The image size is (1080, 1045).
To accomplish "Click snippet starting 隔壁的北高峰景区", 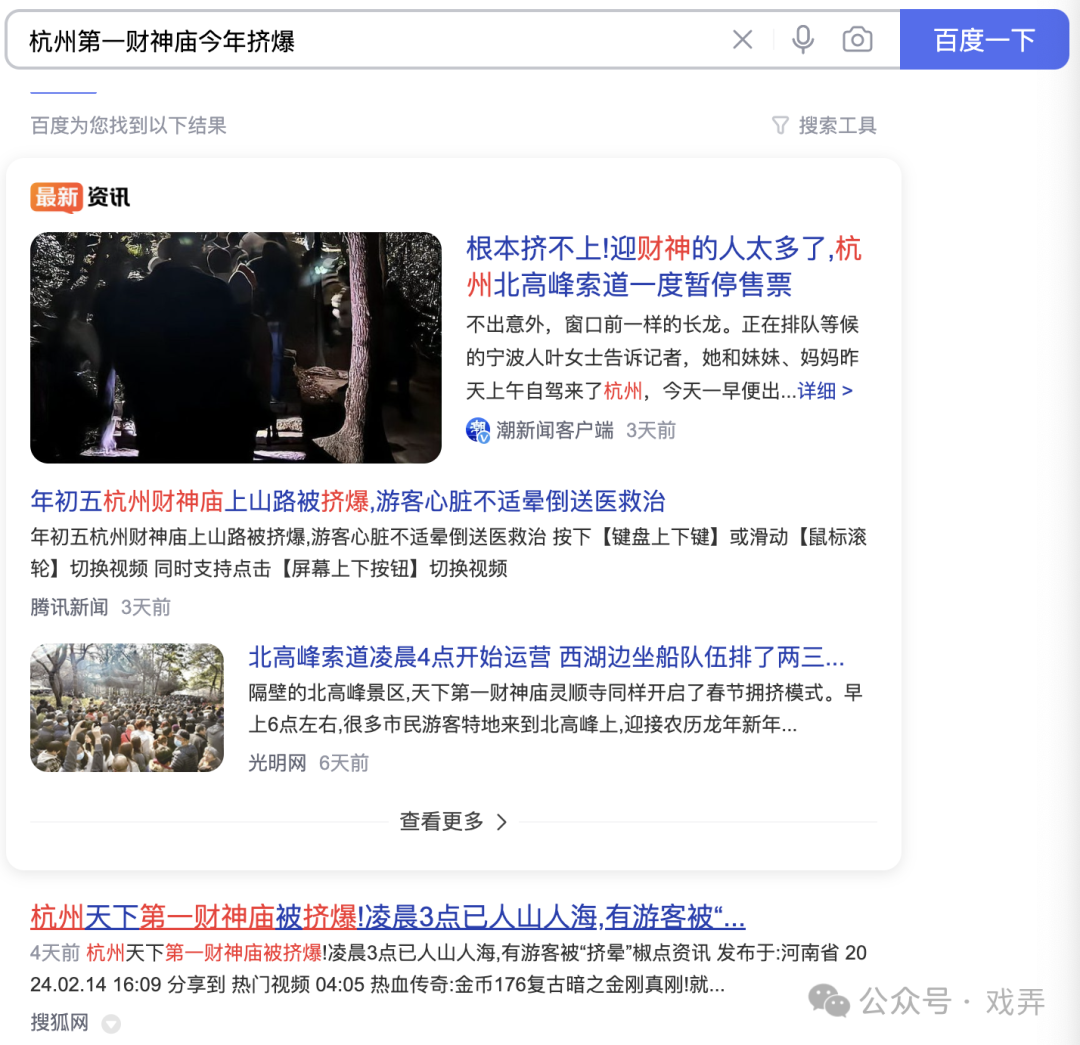I will (555, 708).
